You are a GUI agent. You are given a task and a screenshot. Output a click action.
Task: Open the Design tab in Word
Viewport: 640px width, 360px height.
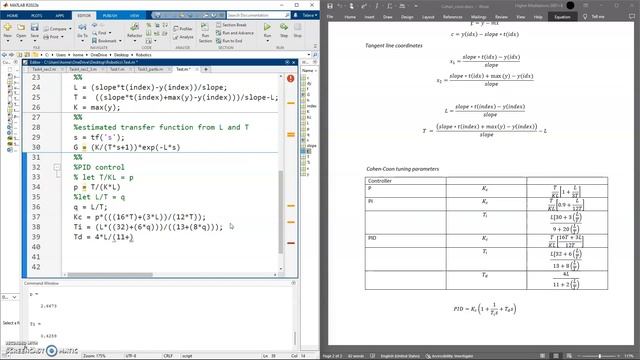[407, 17]
